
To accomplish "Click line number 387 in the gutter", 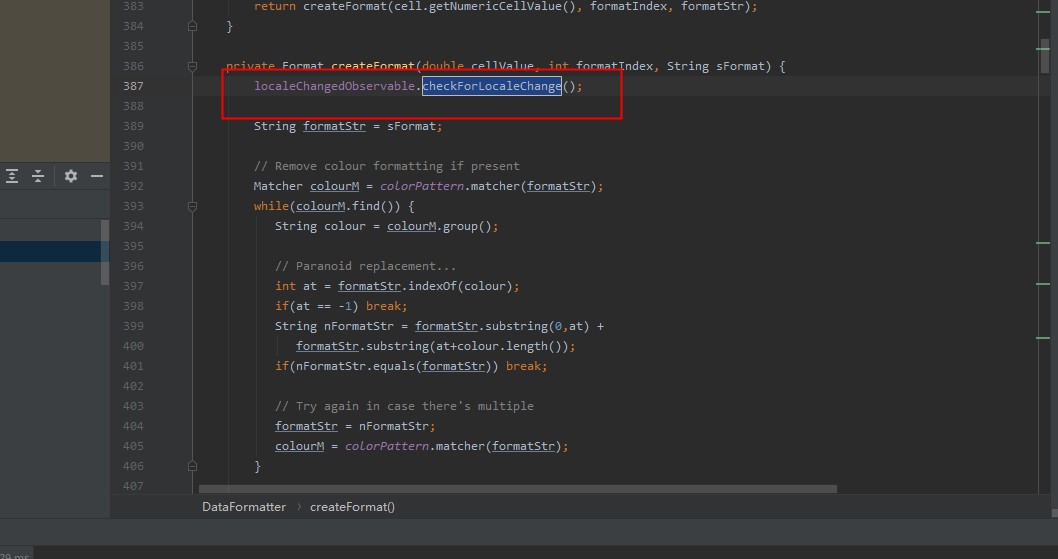I will [133, 86].
